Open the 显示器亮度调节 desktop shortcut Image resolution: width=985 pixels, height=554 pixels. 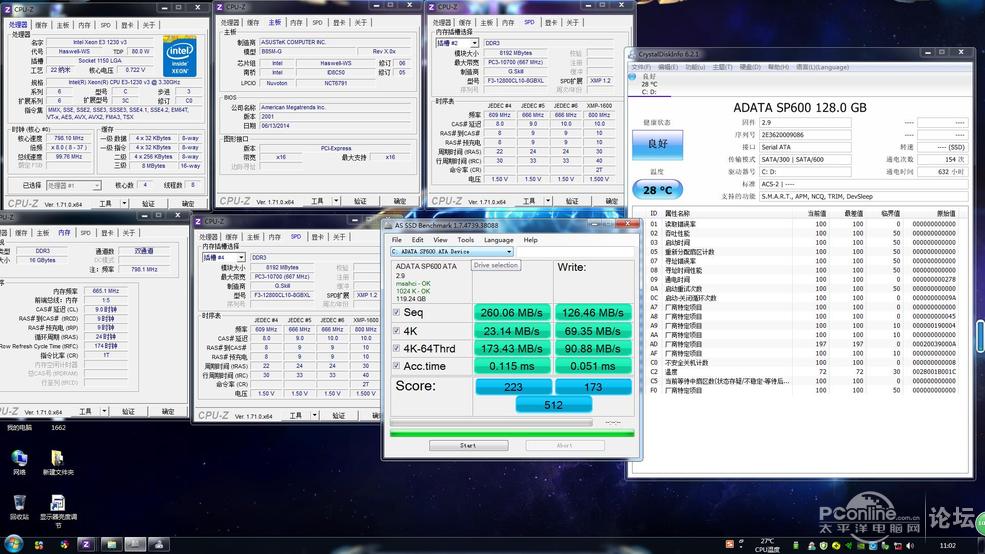[x=58, y=511]
